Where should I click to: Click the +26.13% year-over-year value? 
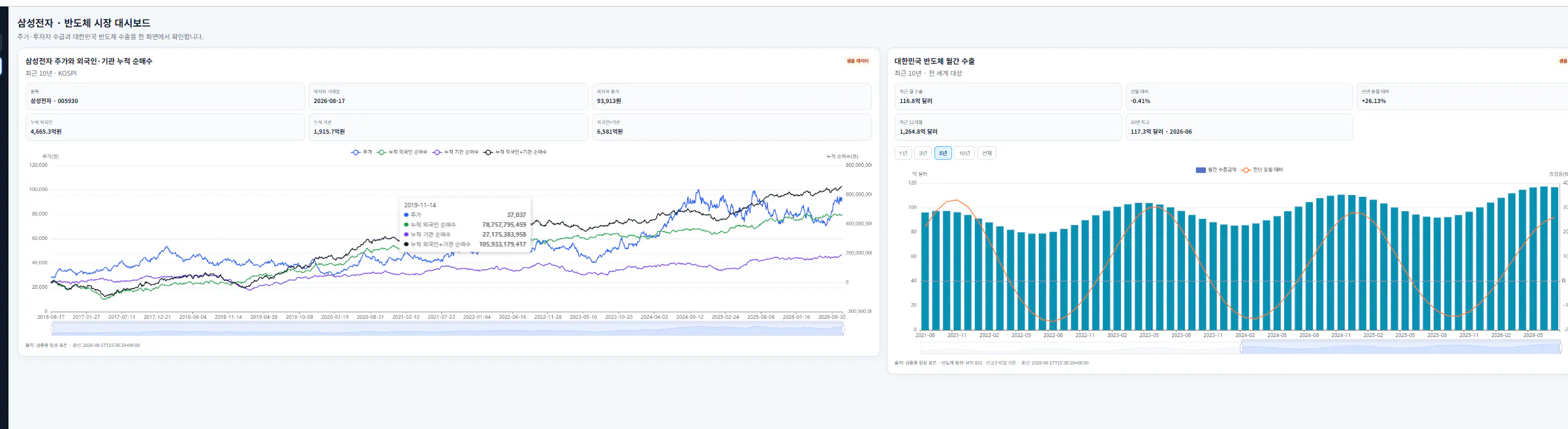(x=1374, y=101)
